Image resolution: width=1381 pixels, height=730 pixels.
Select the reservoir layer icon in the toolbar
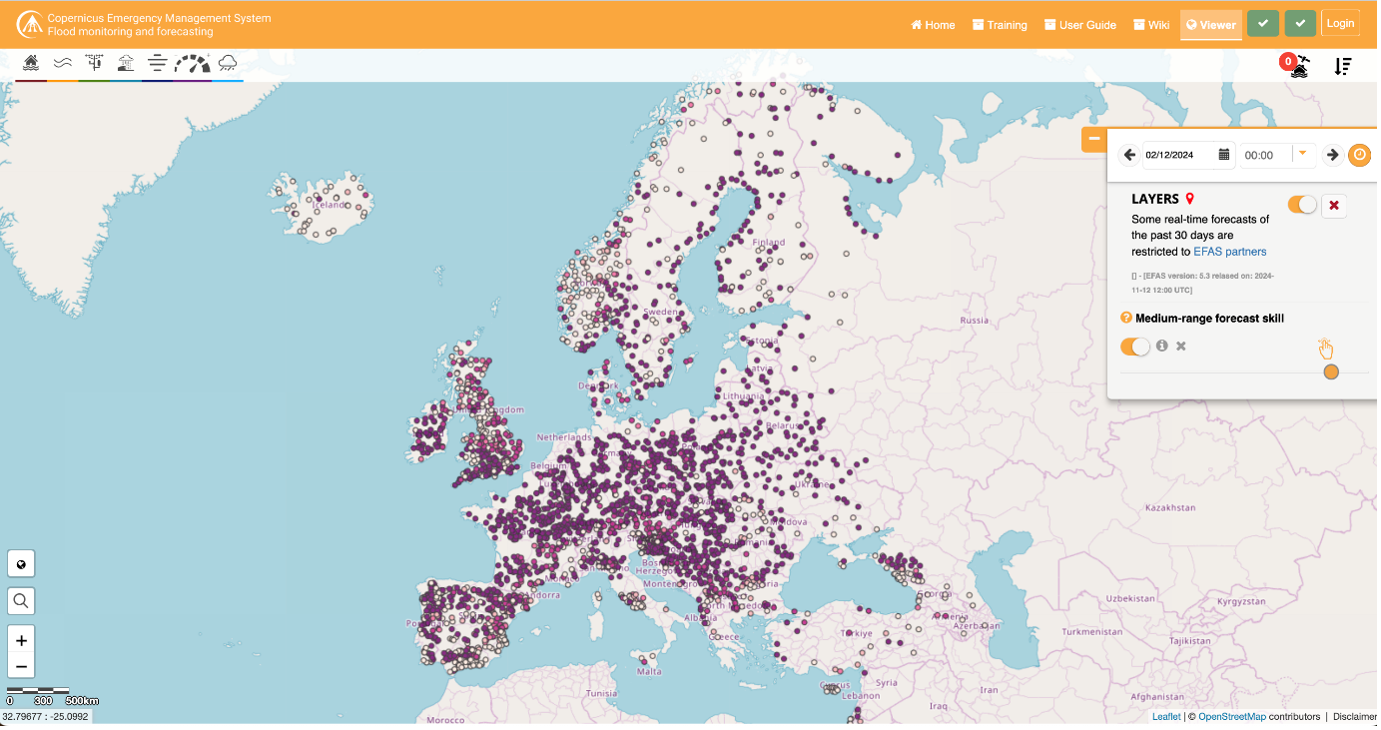pyautogui.click(x=126, y=62)
